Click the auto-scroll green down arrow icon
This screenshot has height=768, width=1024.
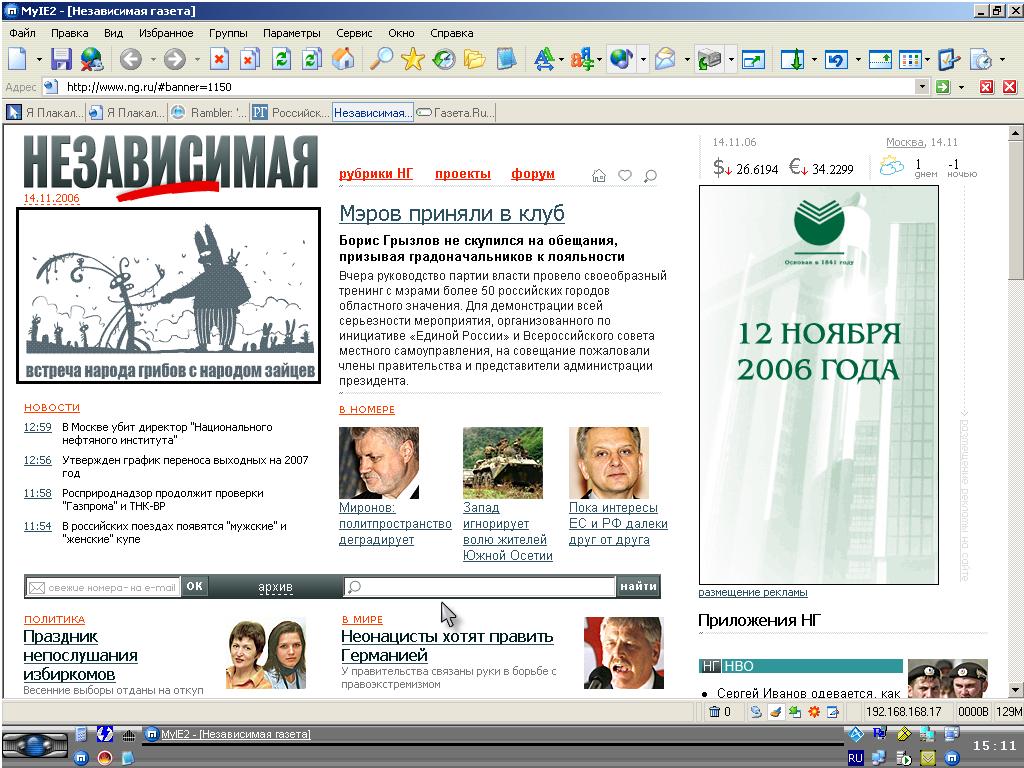[793, 59]
